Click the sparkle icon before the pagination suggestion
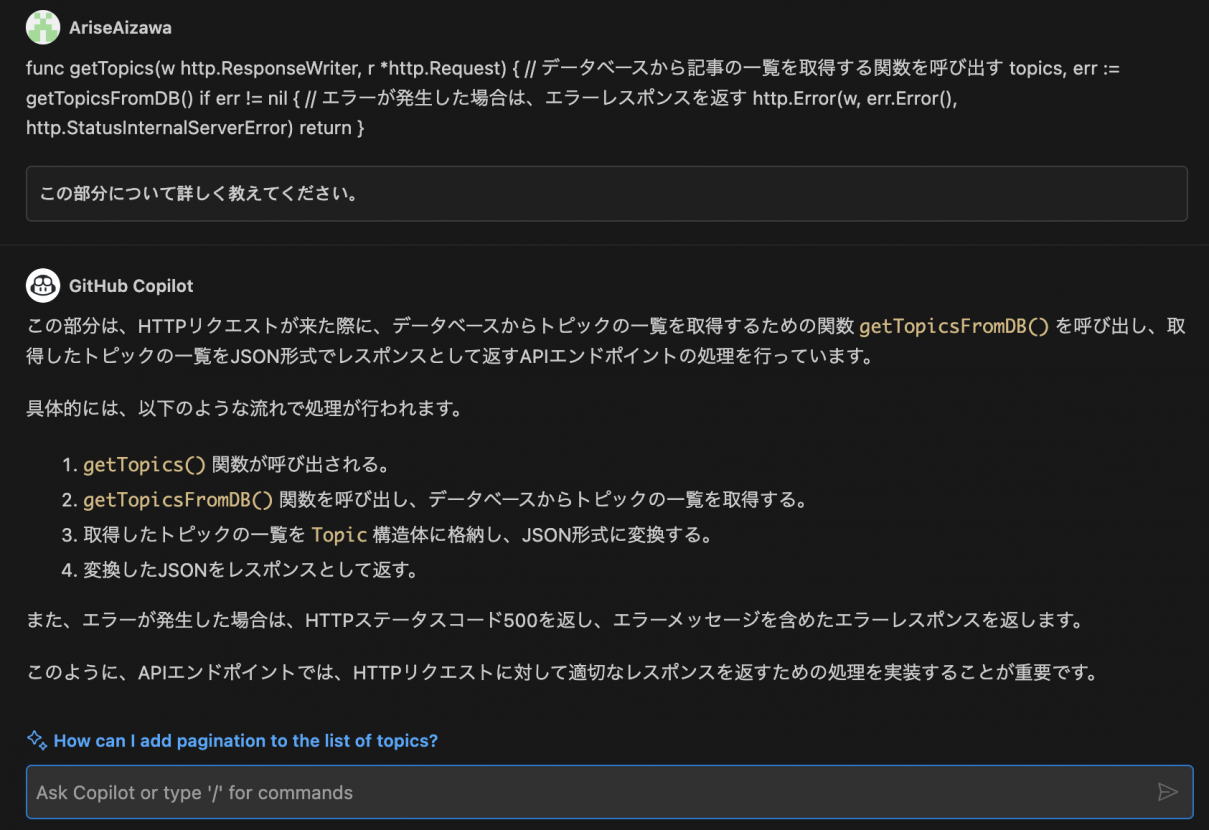The width and height of the screenshot is (1209, 830). (x=37, y=740)
